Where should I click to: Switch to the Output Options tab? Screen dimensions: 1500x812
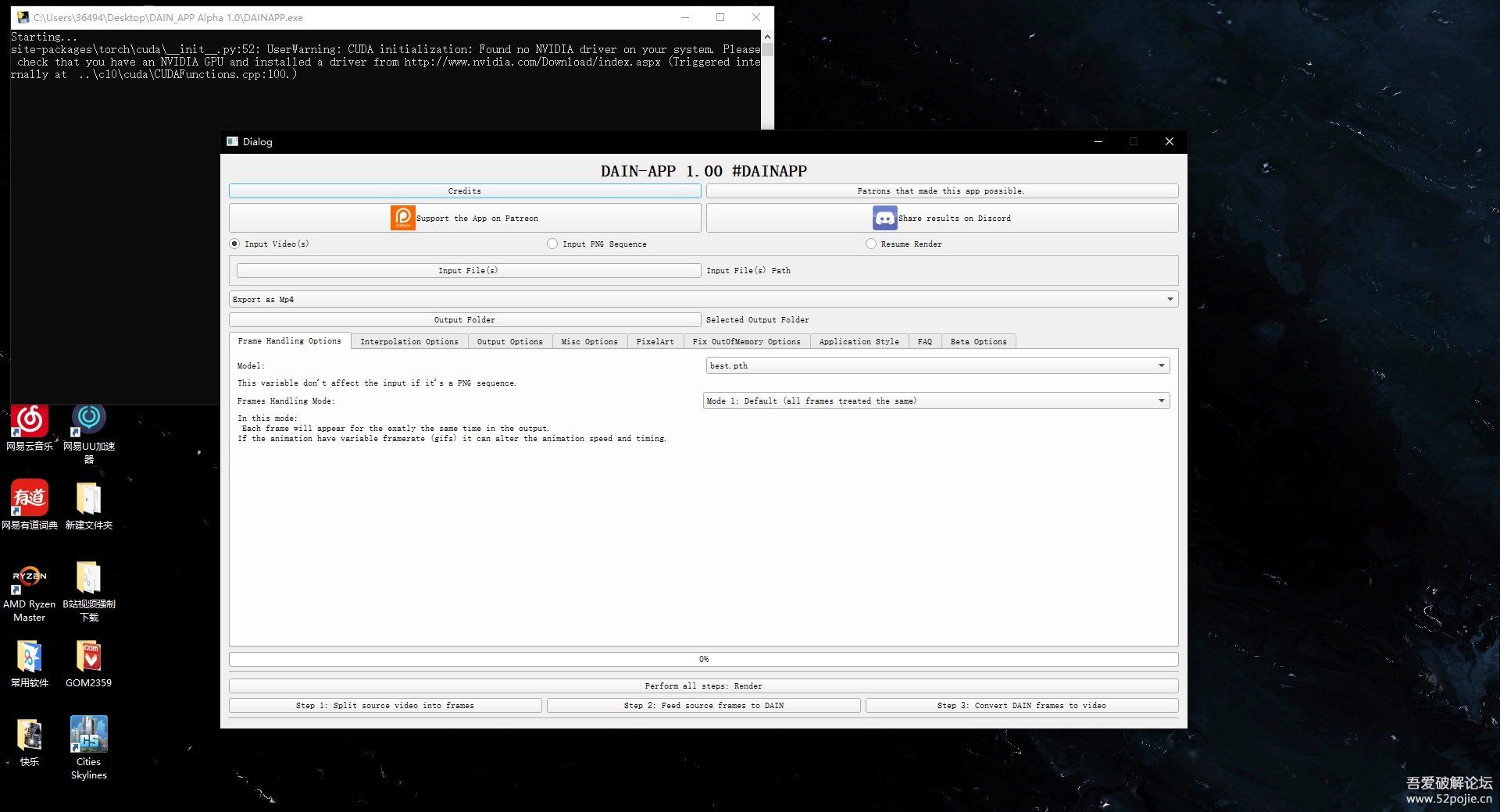point(510,342)
